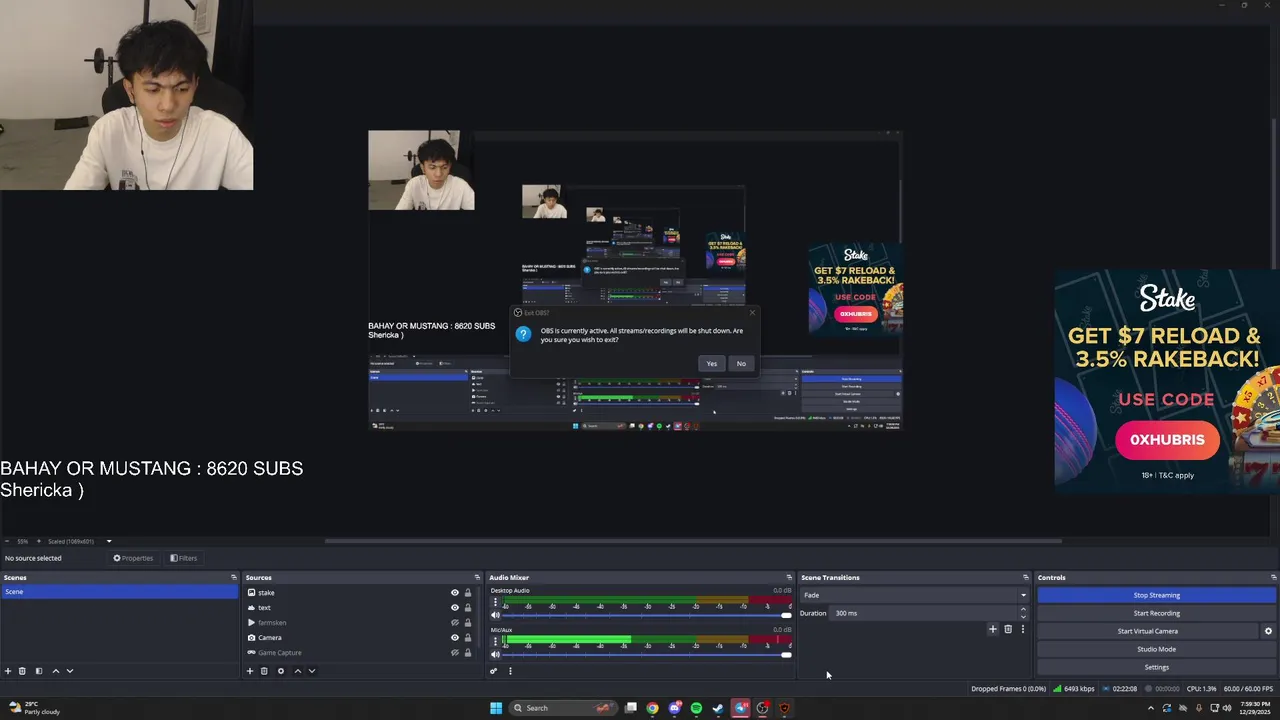Hide the Camera source with eye icon
Screen dimensions: 1280x720
(x=455, y=638)
